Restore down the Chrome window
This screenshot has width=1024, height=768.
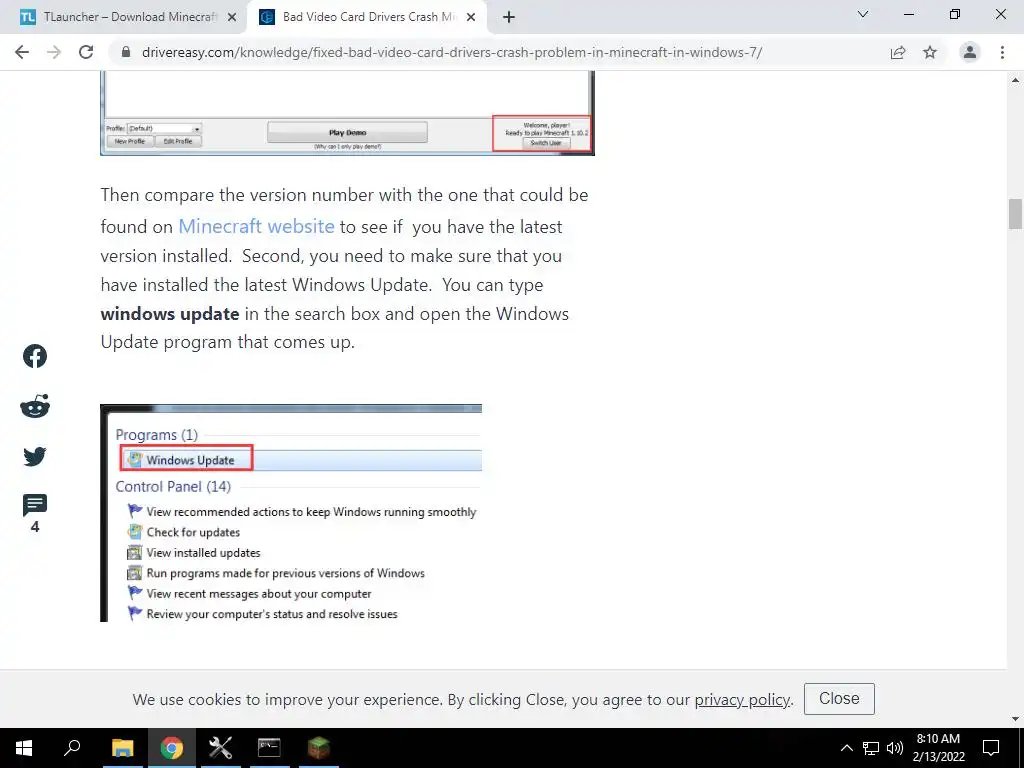coord(955,14)
